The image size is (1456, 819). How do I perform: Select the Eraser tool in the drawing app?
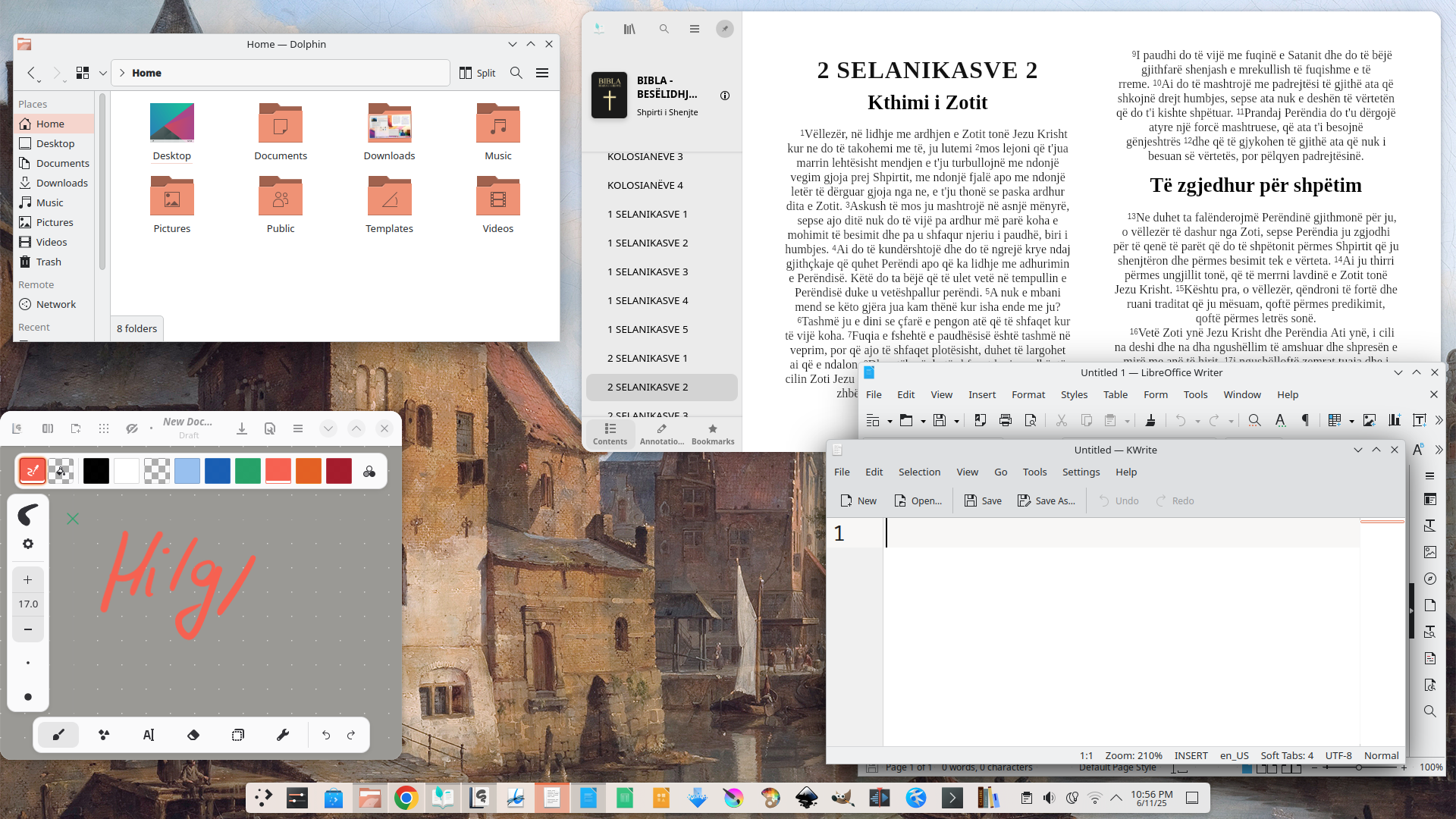pyautogui.click(x=193, y=735)
